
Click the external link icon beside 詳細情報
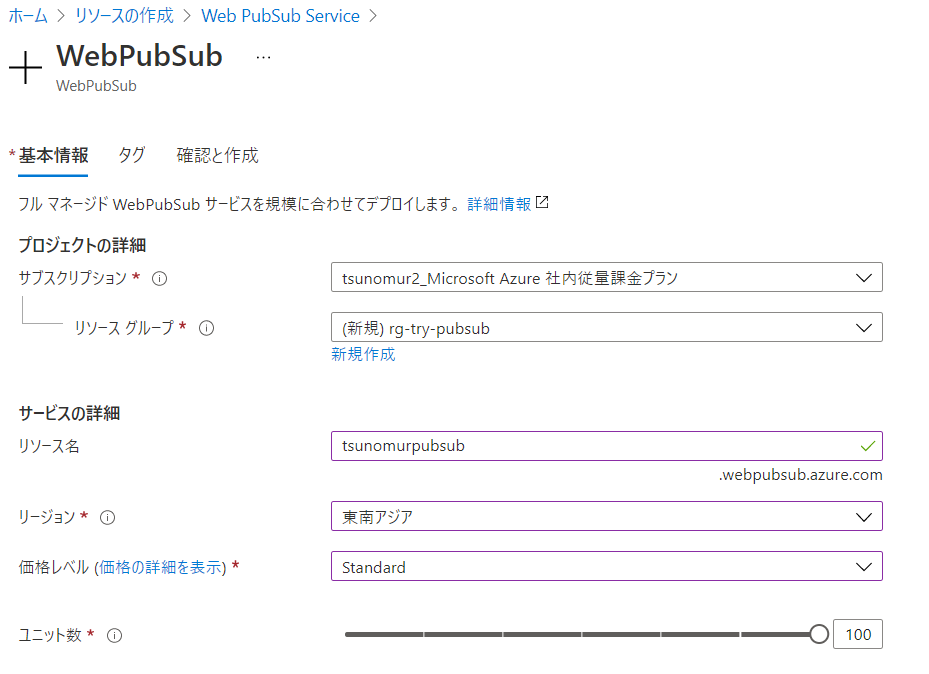540,201
